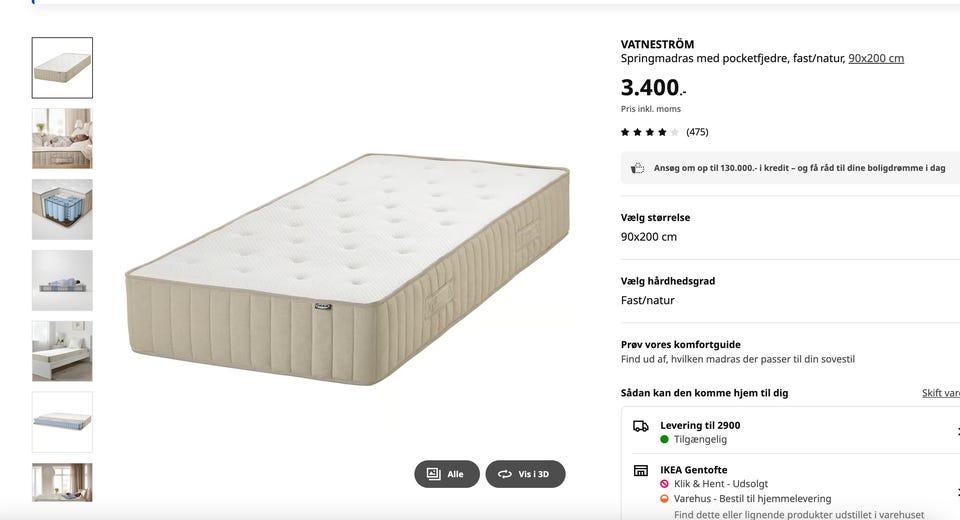Open the Vælg hårdhedsgrad firmness selector
The height and width of the screenshot is (520, 960).
tap(780, 291)
